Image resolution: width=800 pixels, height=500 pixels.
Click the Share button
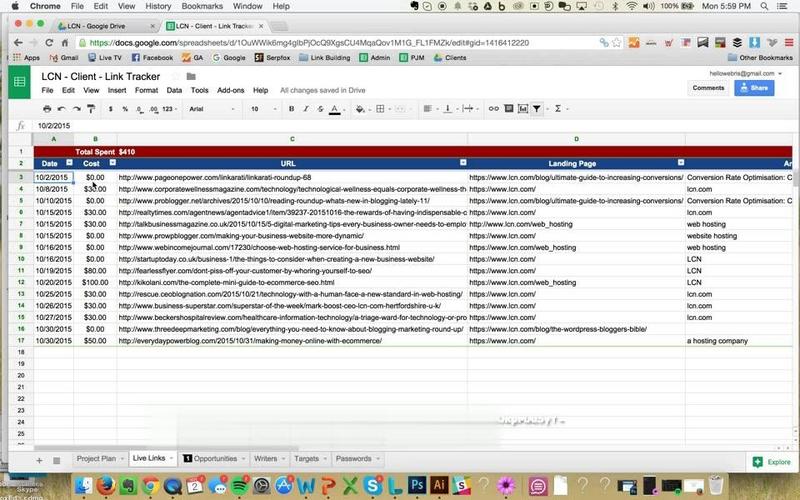754,88
